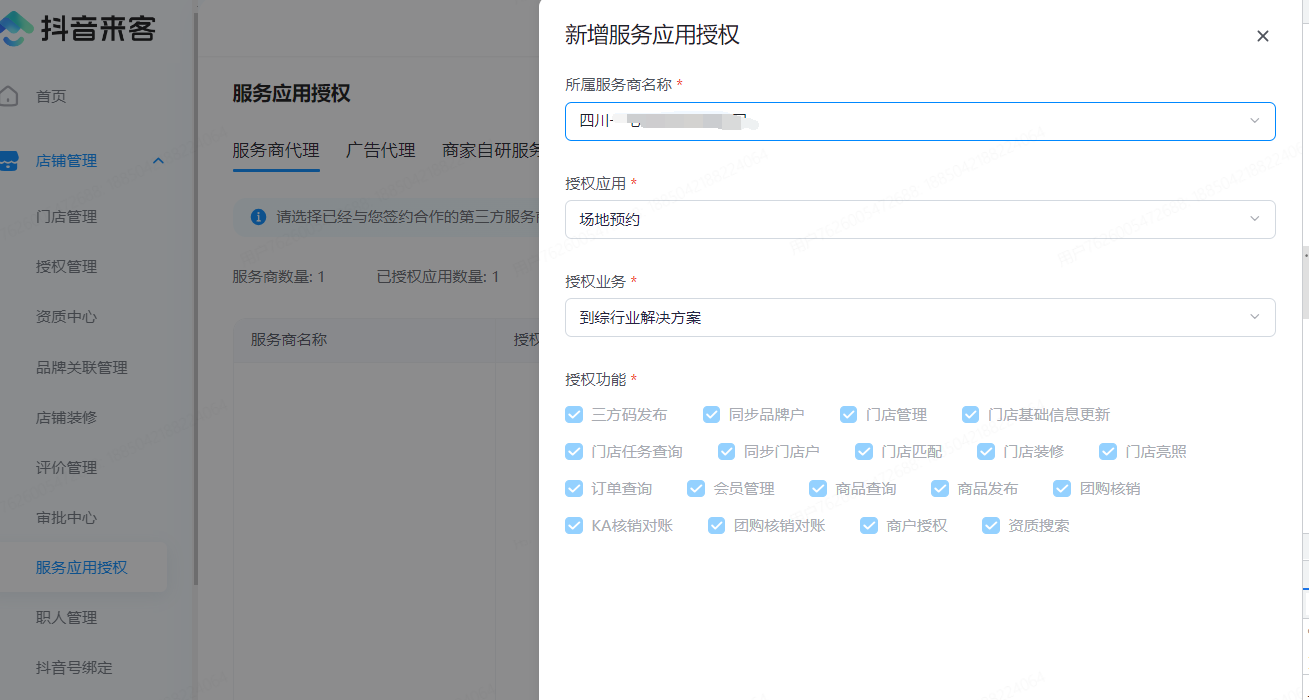Select the 服务商代理 tab
Viewport: 1309px width, 700px height.
pyautogui.click(x=276, y=150)
